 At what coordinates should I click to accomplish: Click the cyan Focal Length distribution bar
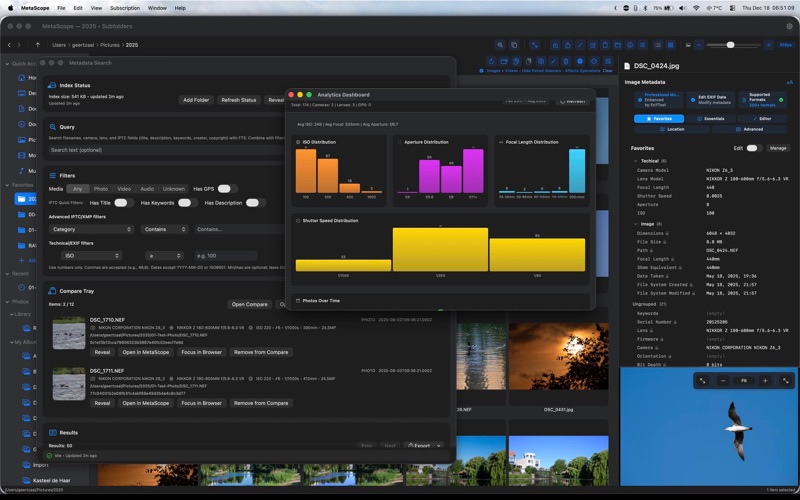pyautogui.click(x=577, y=171)
